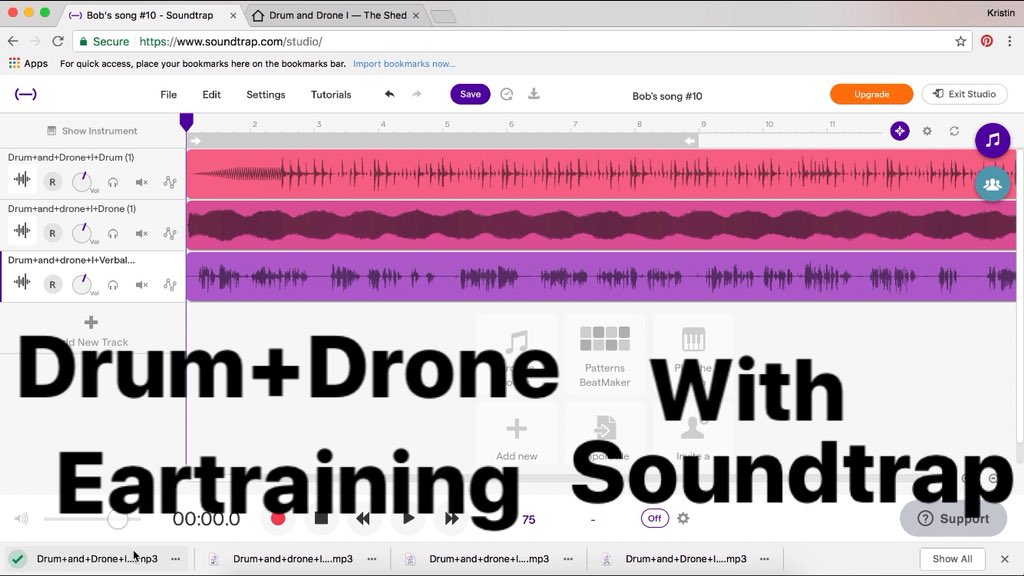Click Import bookmarks now link
Screen dimensions: 1024x576
point(404,63)
